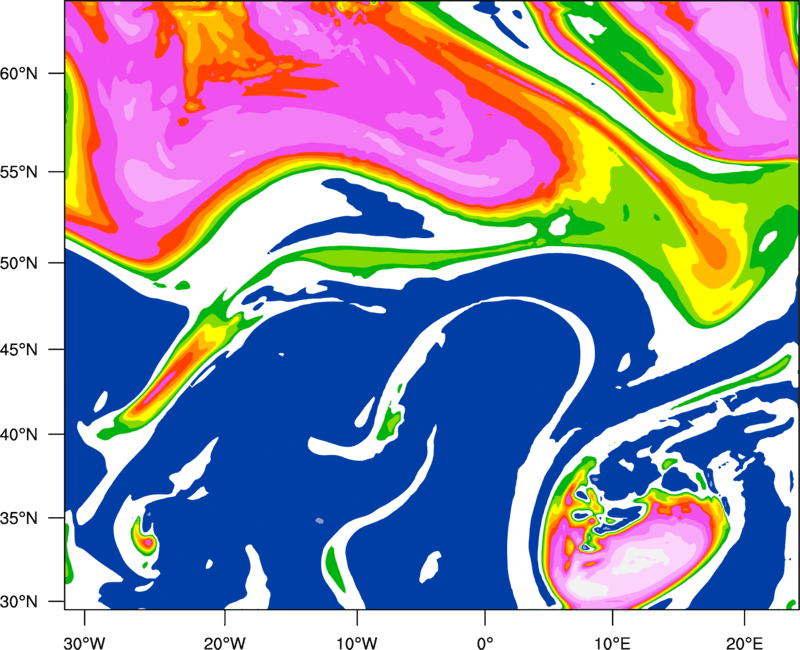Click the 10°E longitude label
This screenshot has width=800, height=650.
[612, 643]
